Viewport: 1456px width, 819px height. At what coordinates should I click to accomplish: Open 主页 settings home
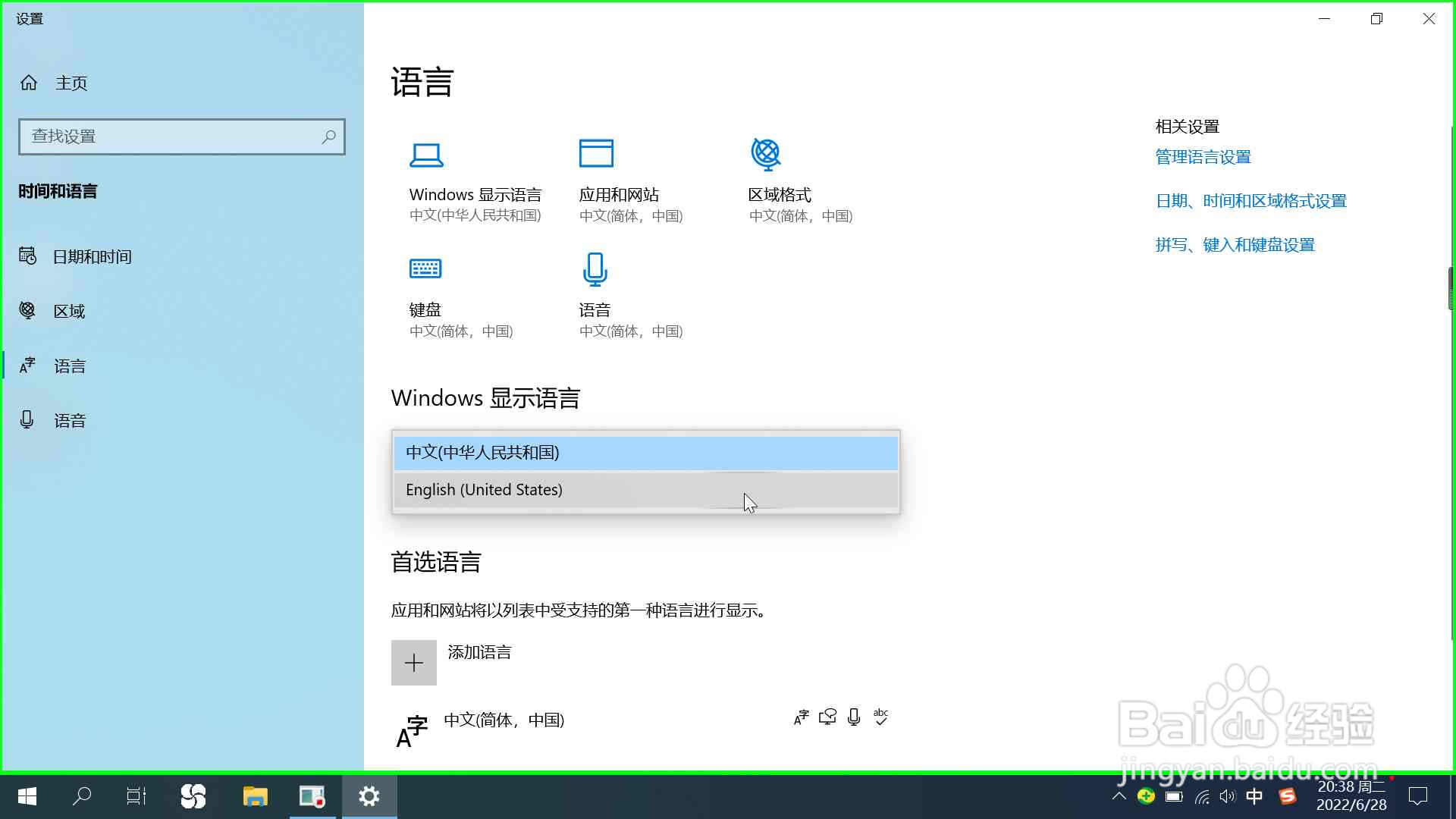coord(182,83)
